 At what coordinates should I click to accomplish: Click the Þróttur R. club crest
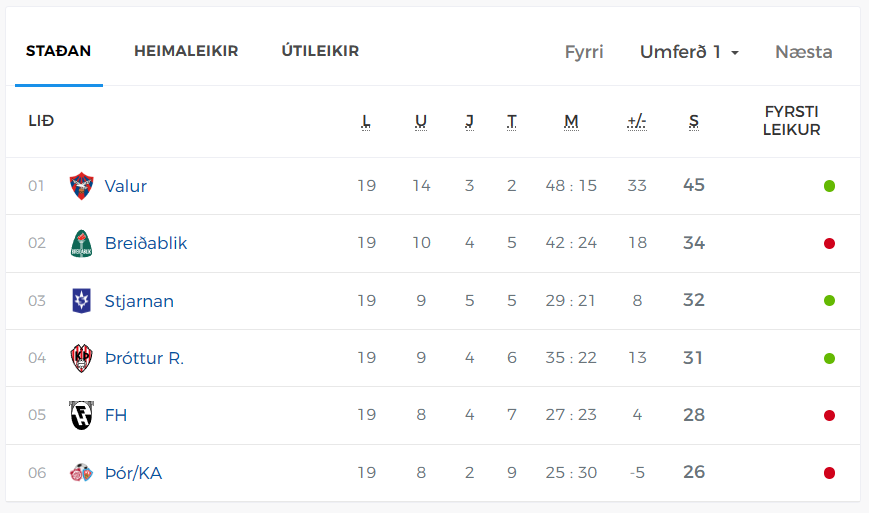coord(81,358)
